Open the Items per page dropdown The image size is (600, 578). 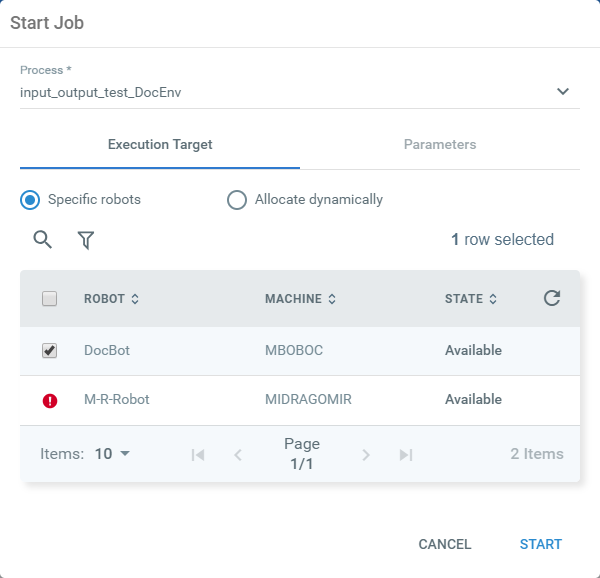coord(113,454)
